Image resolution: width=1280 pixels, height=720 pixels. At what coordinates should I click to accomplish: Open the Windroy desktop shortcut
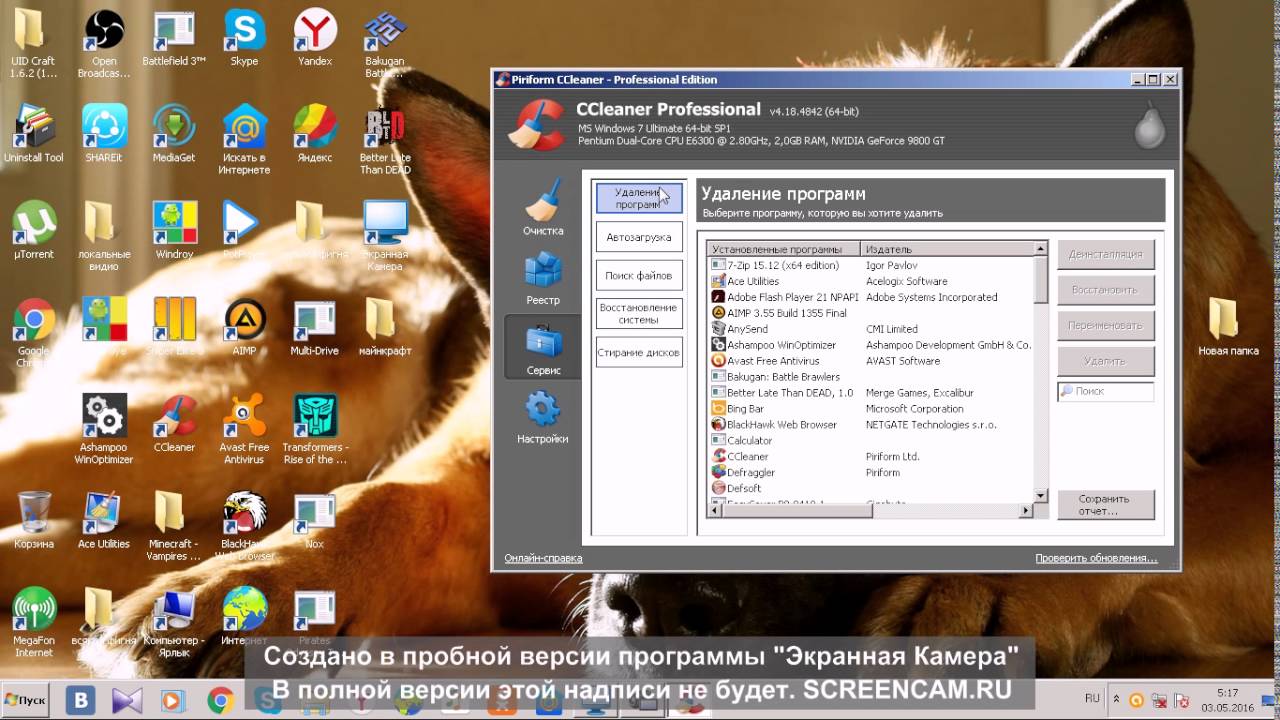tap(174, 230)
